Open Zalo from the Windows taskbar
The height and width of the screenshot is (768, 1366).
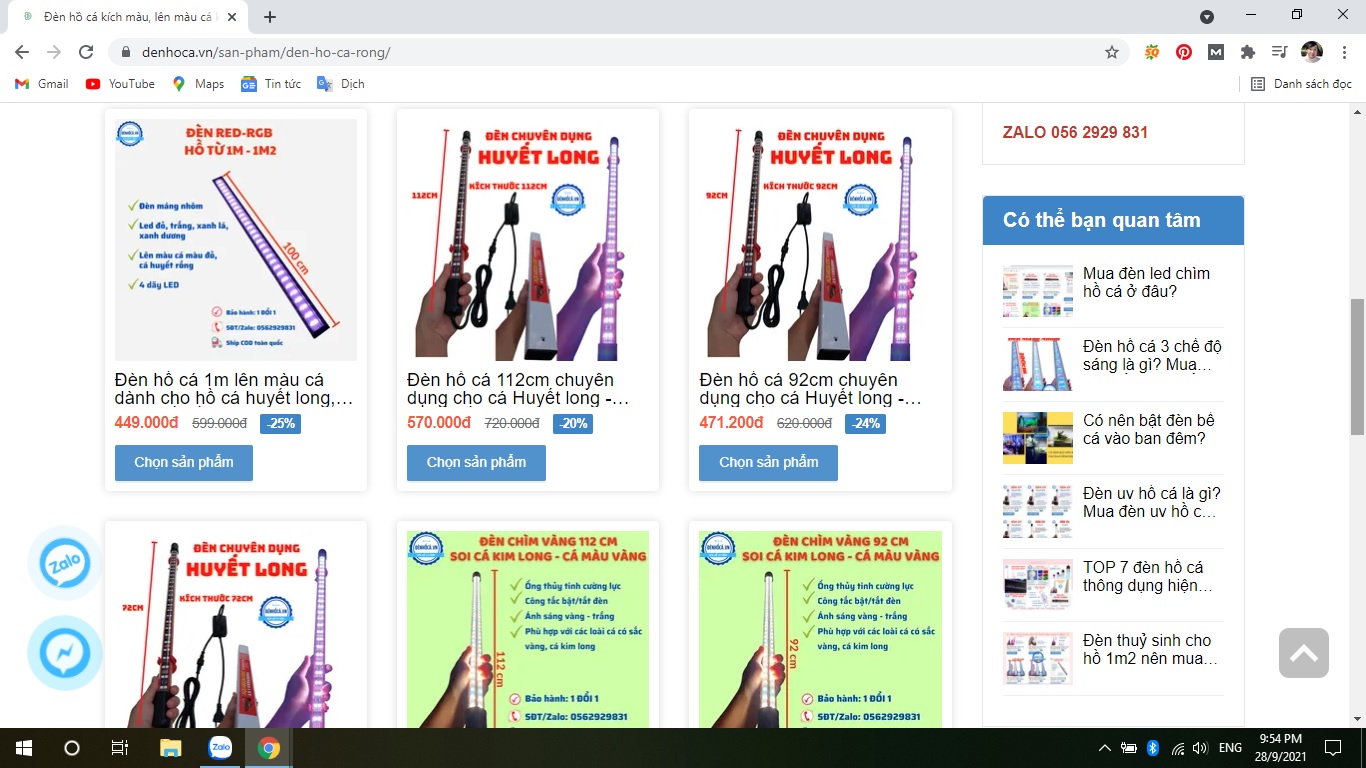[220, 748]
